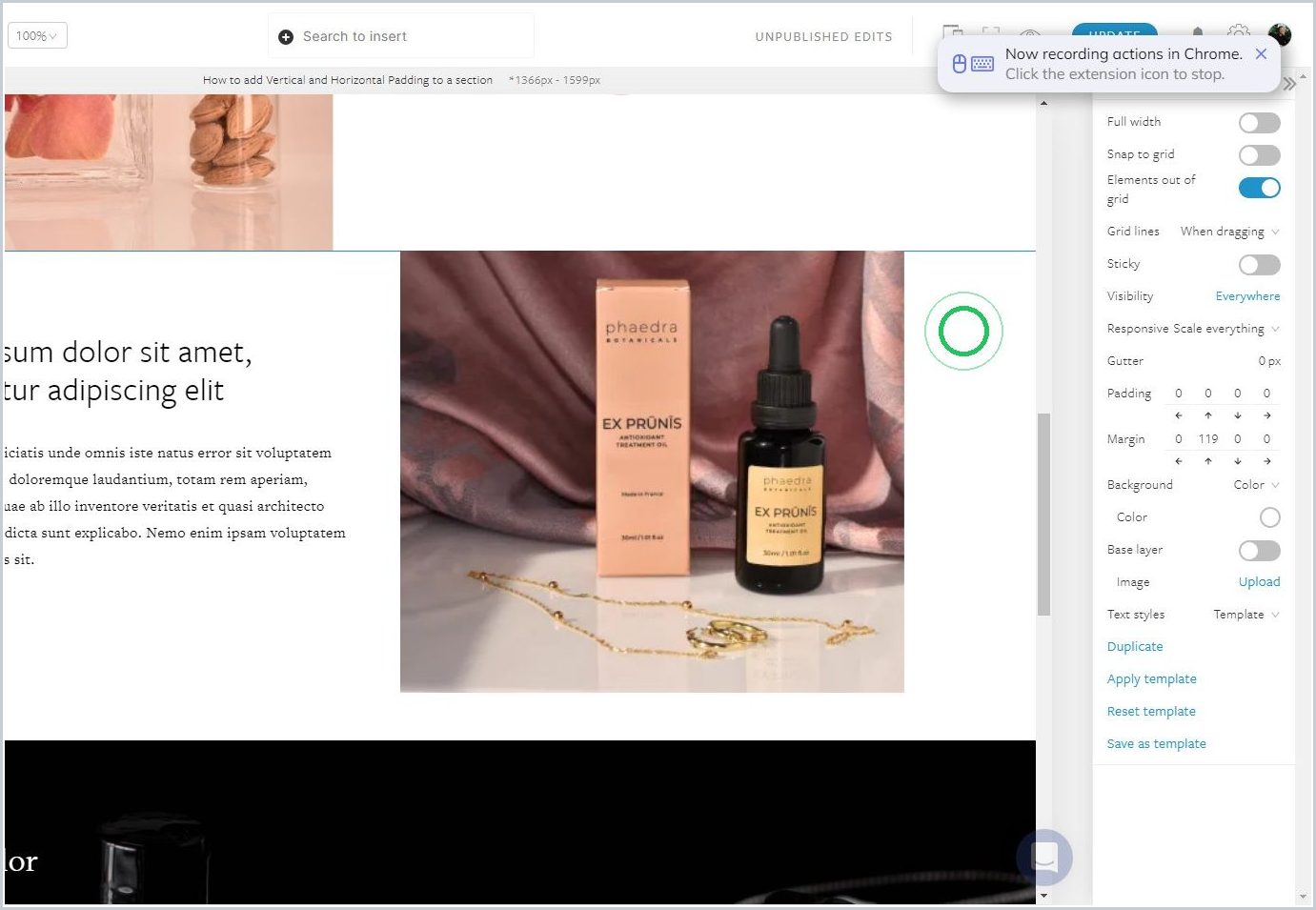Enable the Full width toggle

coord(1259,123)
